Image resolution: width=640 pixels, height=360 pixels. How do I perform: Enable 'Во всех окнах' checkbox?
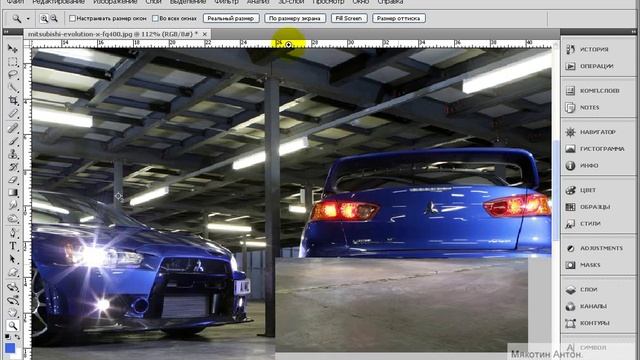(x=155, y=18)
